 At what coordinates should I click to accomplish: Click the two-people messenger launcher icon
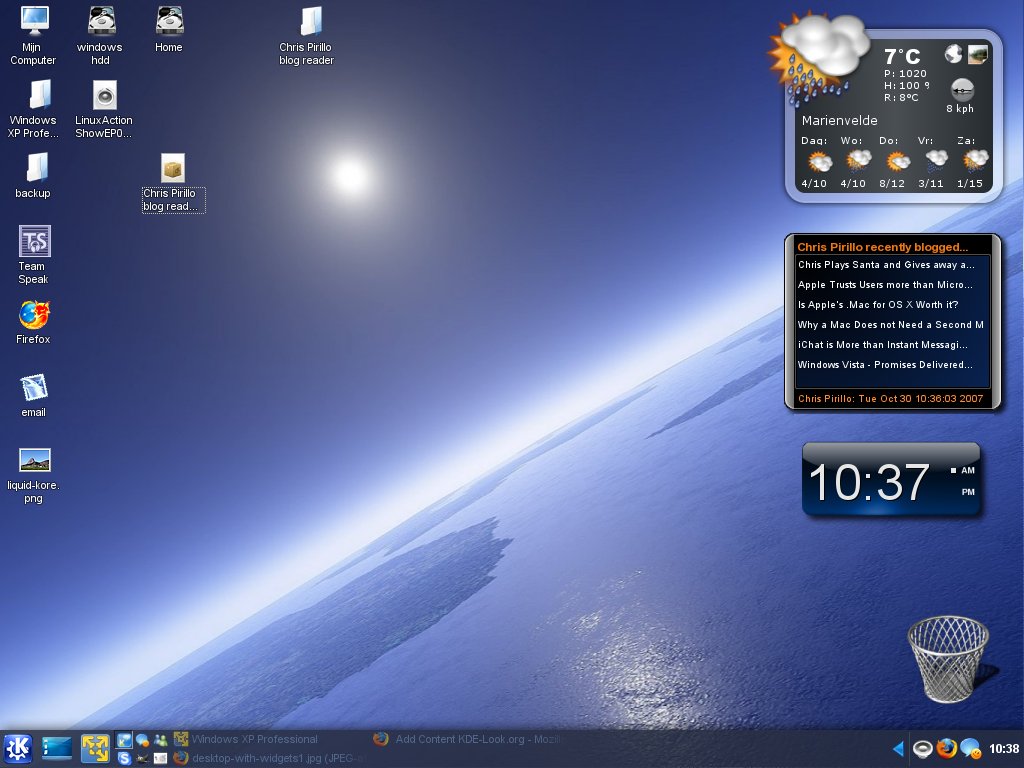[161, 740]
